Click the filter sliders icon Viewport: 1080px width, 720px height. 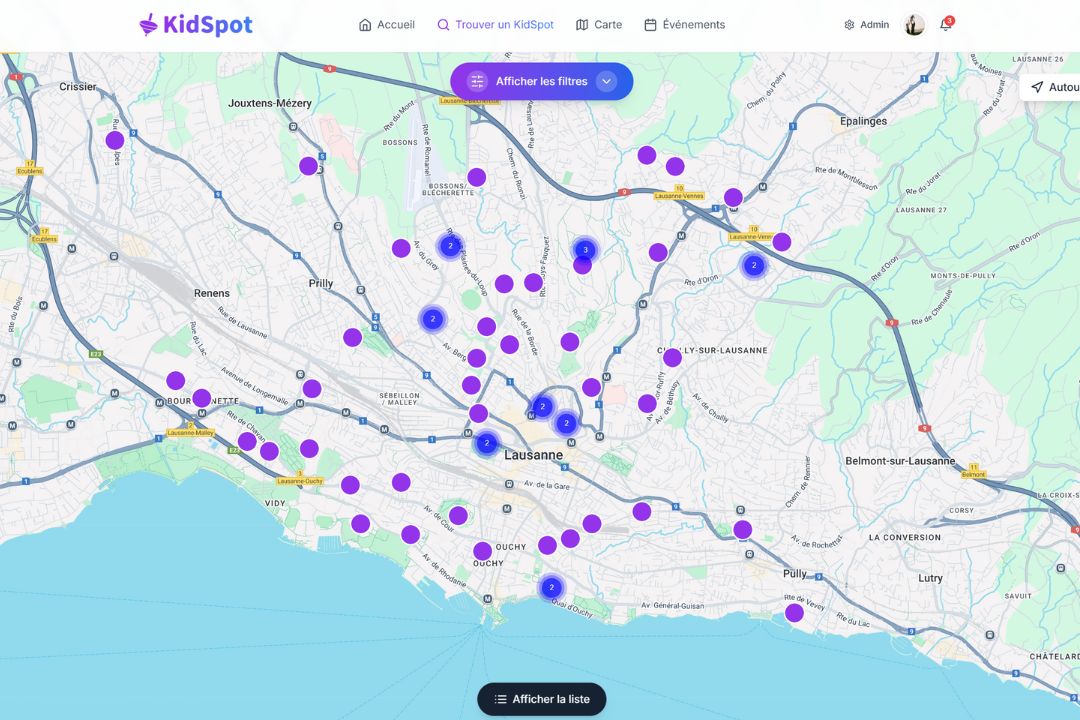point(477,82)
